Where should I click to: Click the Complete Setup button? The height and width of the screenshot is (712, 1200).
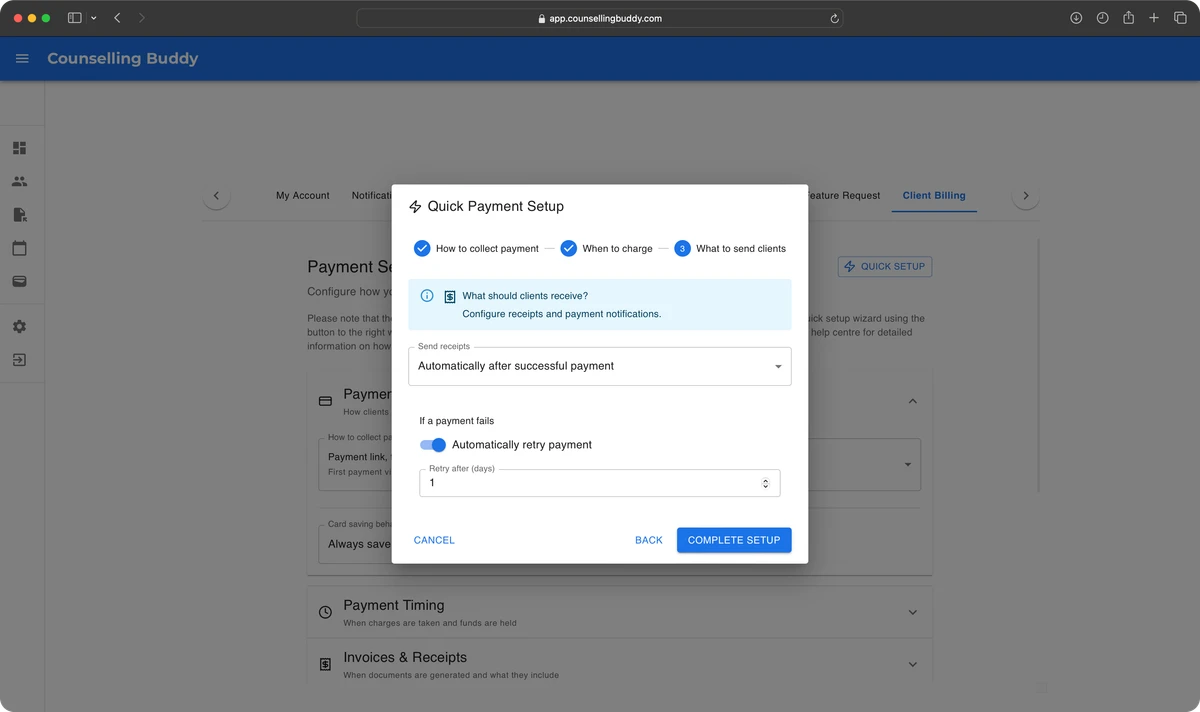[733, 540]
